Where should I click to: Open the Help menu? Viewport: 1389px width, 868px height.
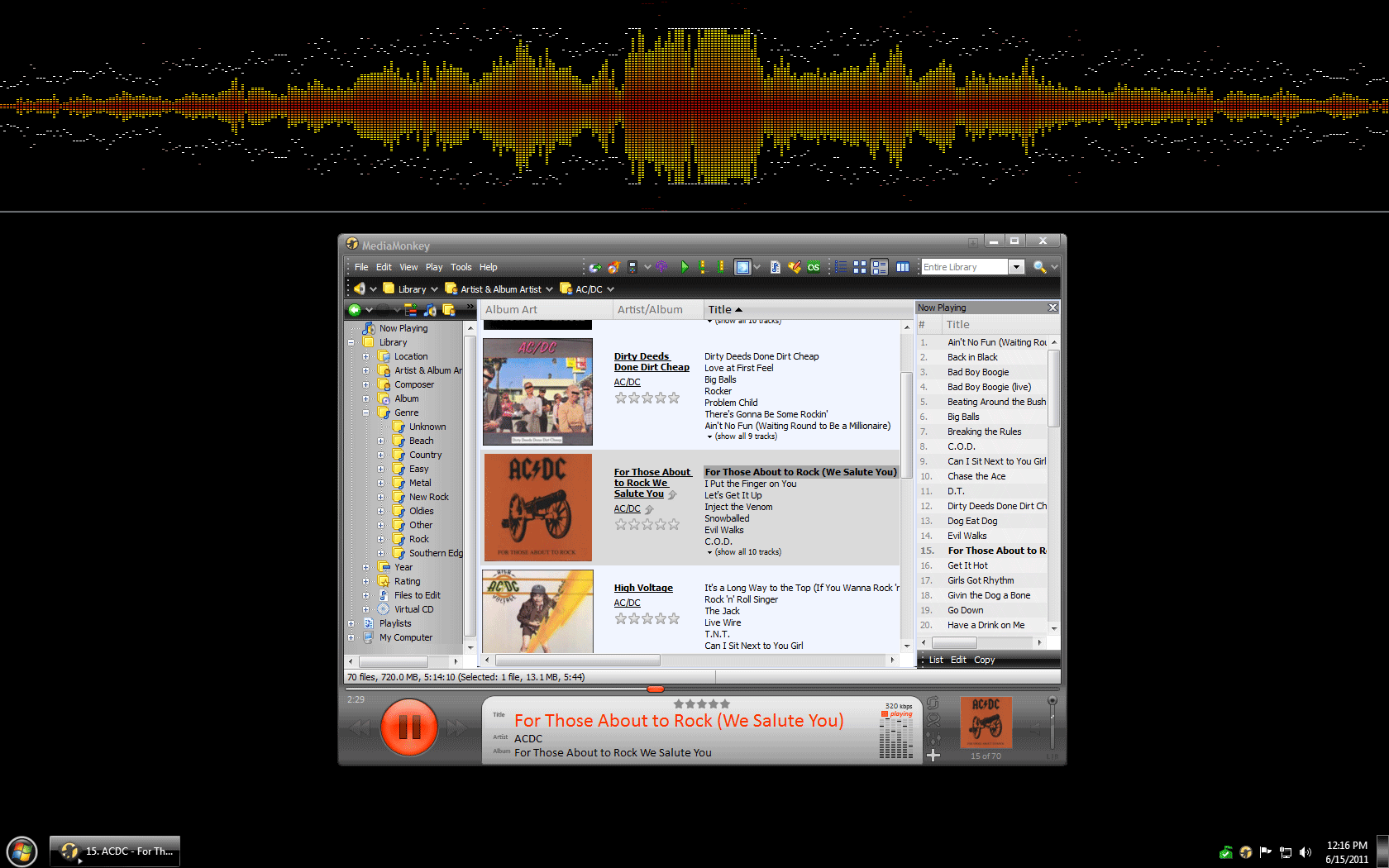pyautogui.click(x=488, y=267)
